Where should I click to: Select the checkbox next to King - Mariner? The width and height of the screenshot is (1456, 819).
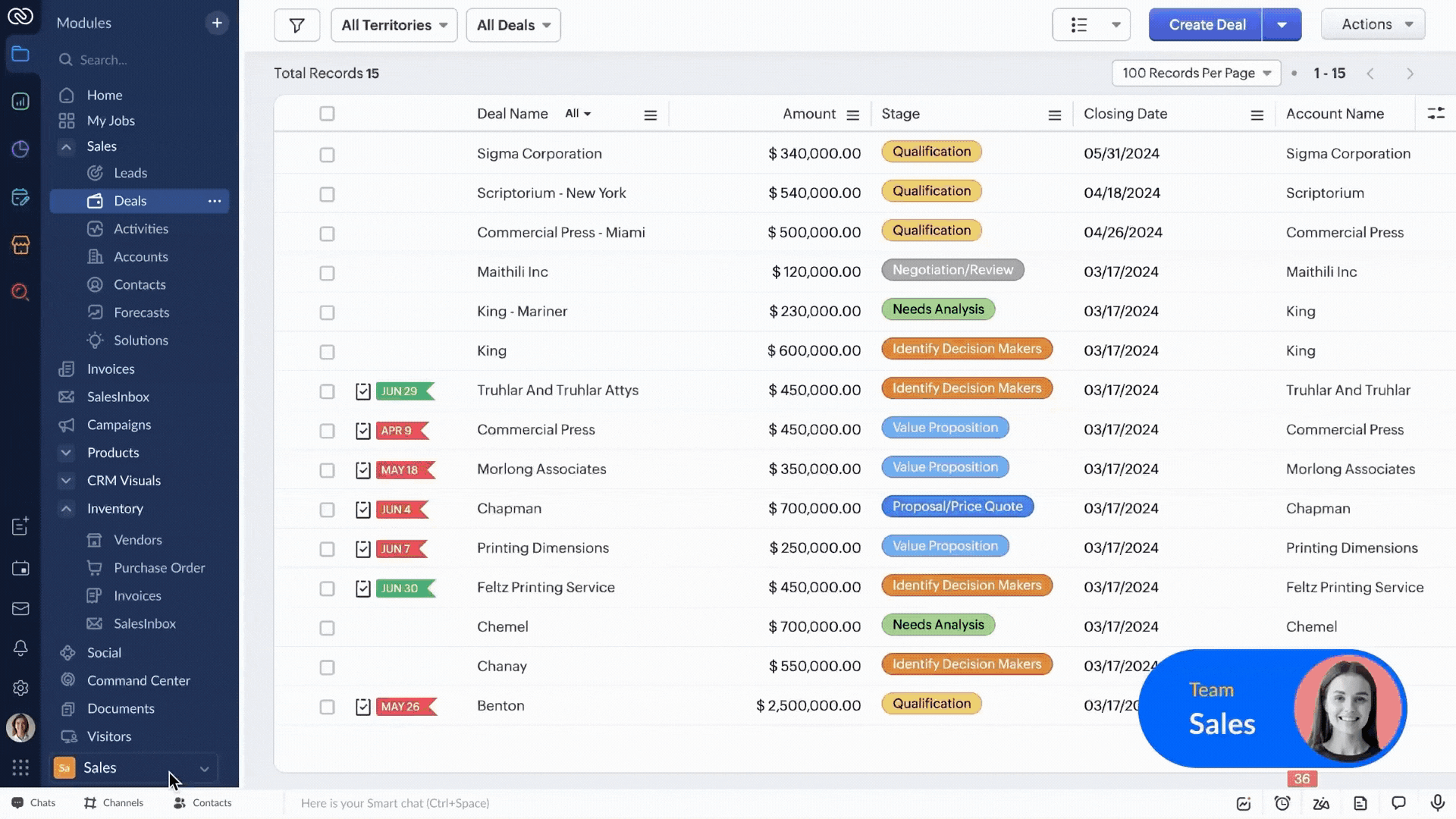click(327, 312)
